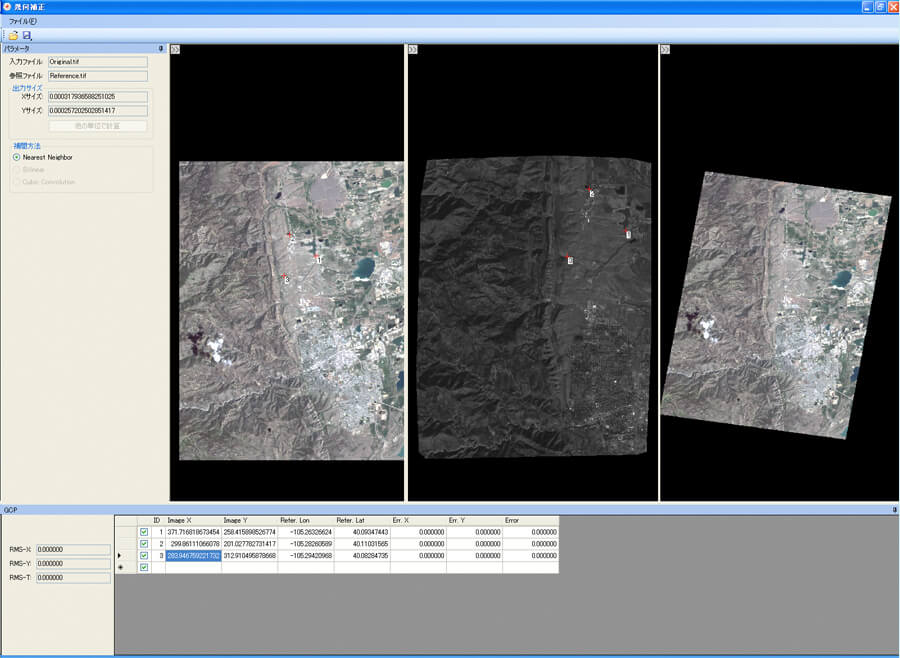Screen dimensions: 900x658
Task: Select cell 371.716818673454 in row 1
Action: point(193,532)
